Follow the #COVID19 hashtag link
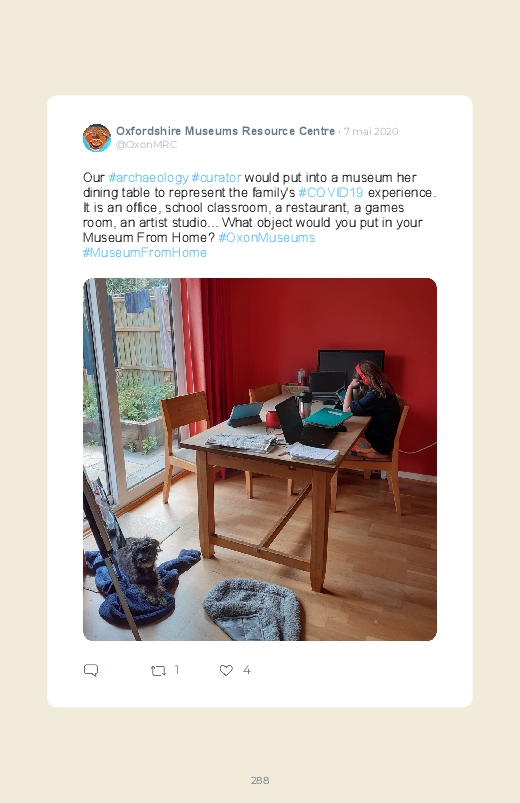This screenshot has width=520, height=803. [x=331, y=193]
